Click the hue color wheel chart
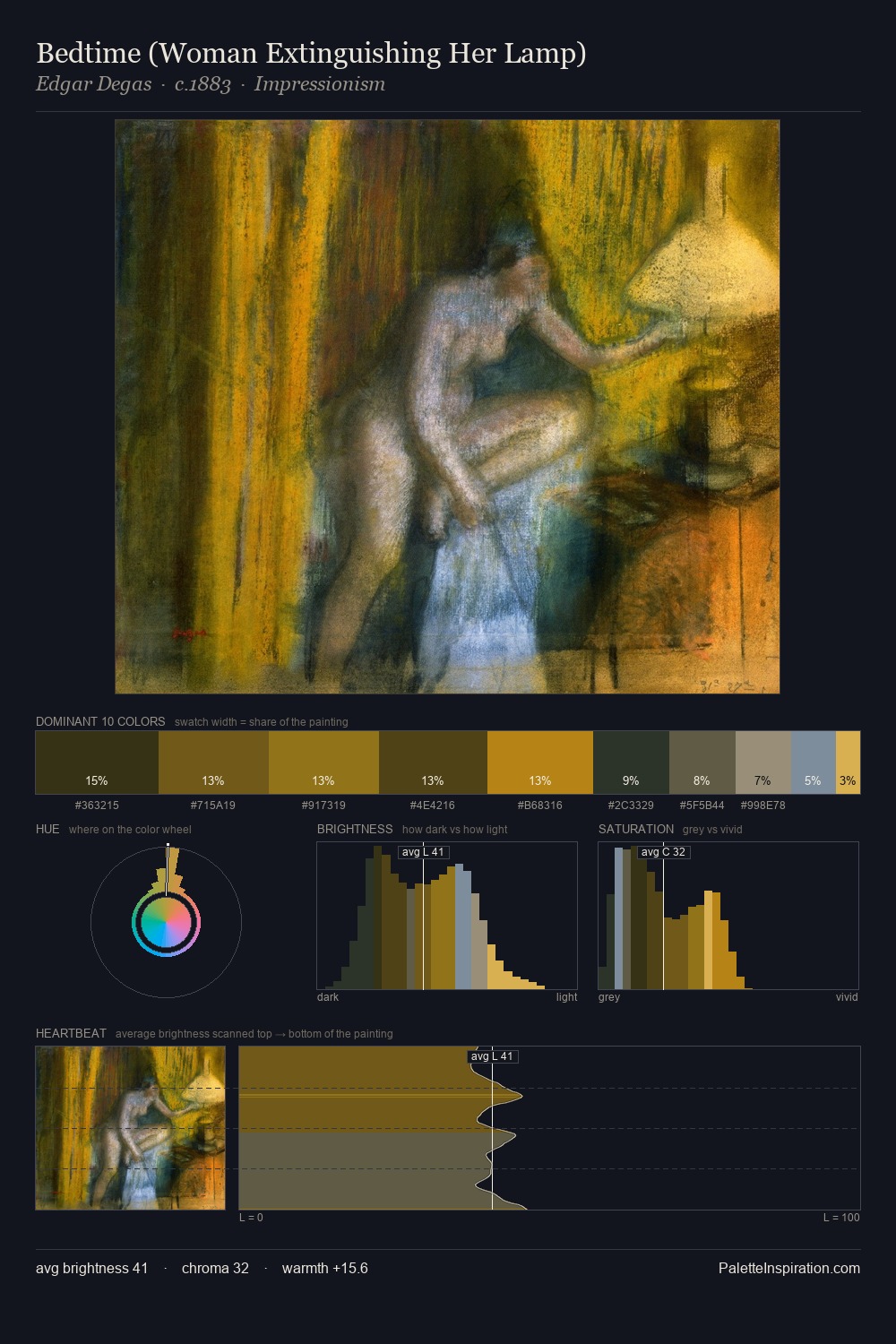The width and height of the screenshot is (896, 1344). click(166, 921)
